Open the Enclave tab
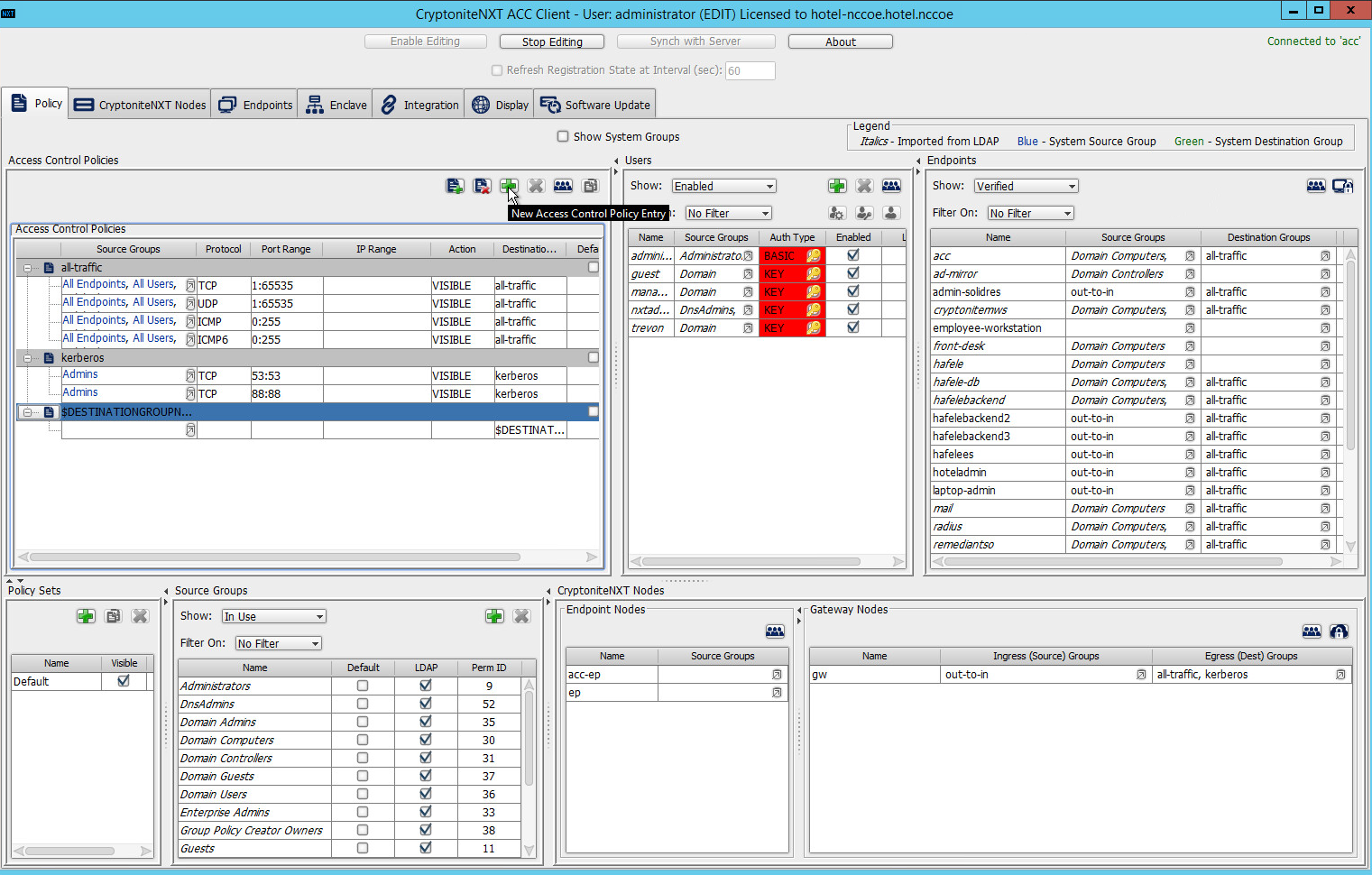 pos(336,105)
